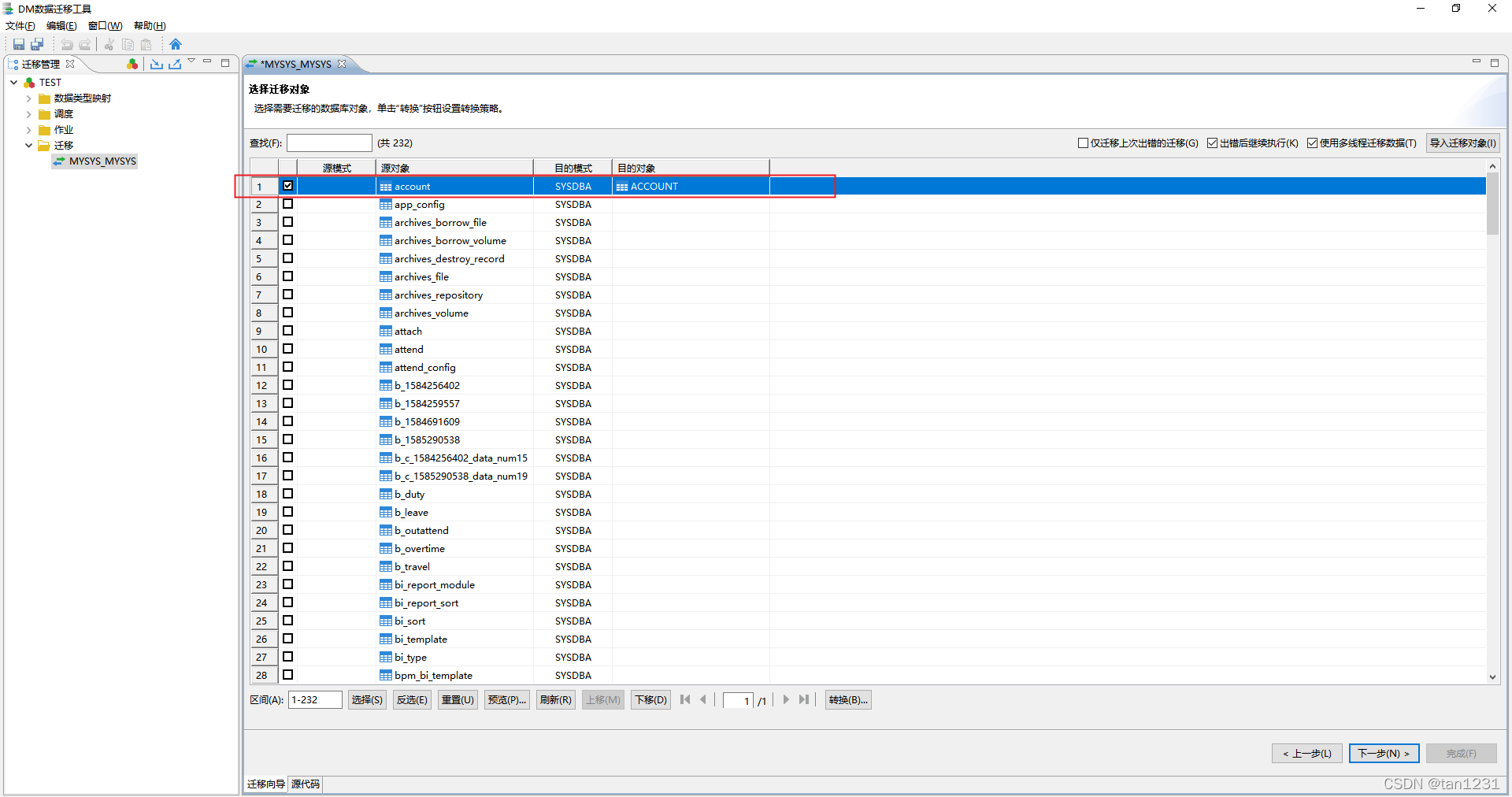Click the Cut scissors icon
The height and width of the screenshot is (797, 1512).
(x=109, y=44)
